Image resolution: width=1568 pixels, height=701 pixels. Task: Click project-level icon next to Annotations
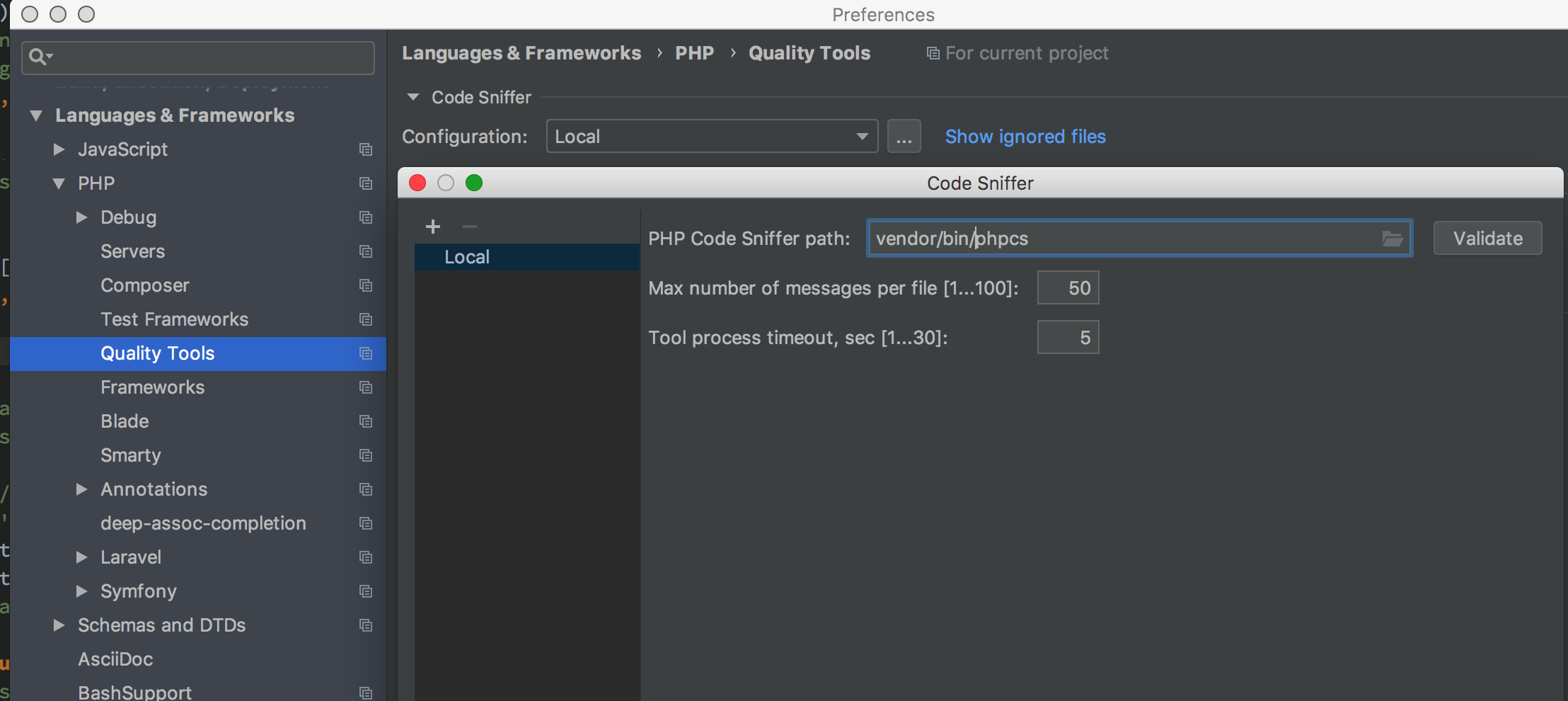(x=366, y=489)
